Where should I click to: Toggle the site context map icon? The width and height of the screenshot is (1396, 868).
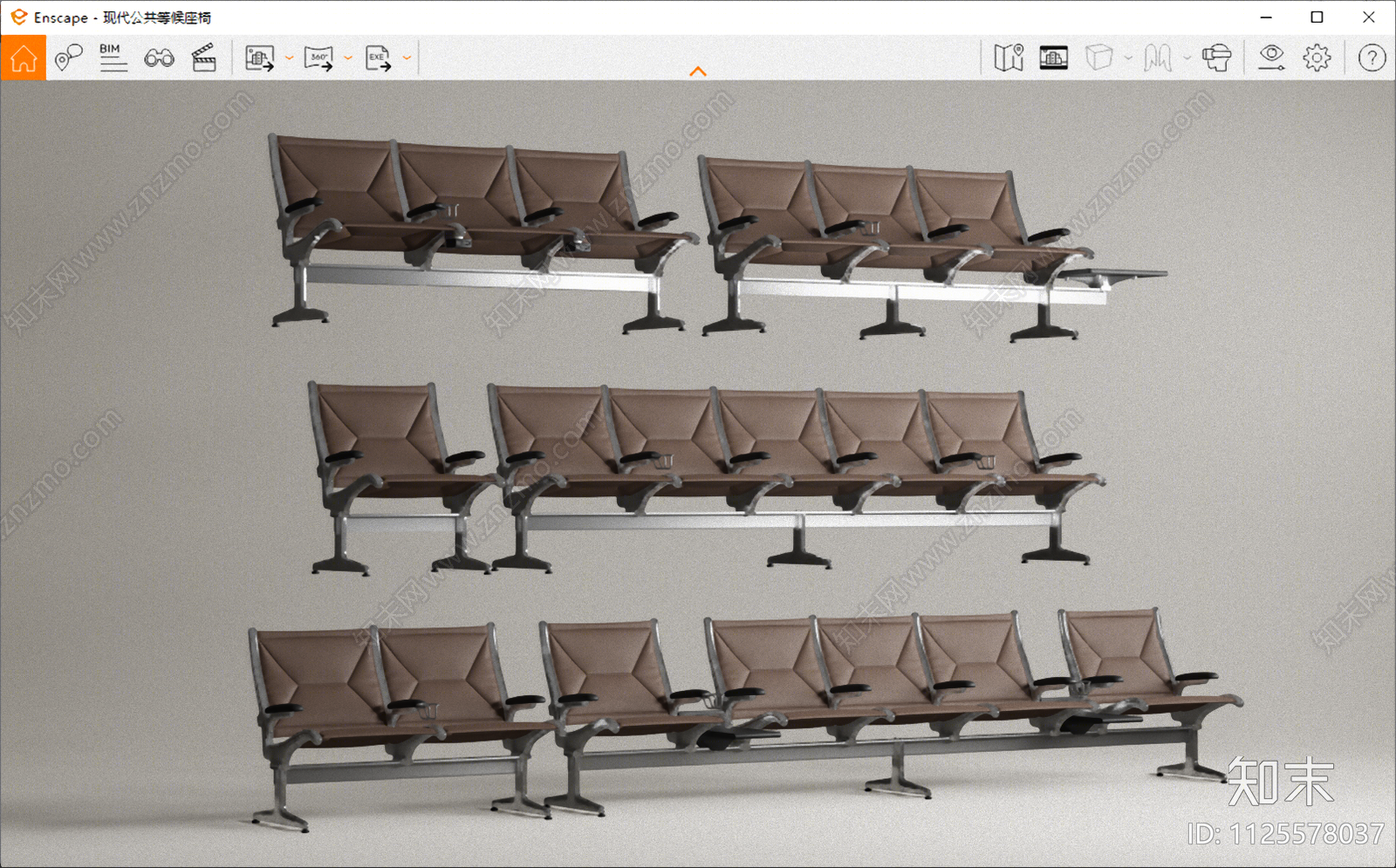pos(1009,58)
